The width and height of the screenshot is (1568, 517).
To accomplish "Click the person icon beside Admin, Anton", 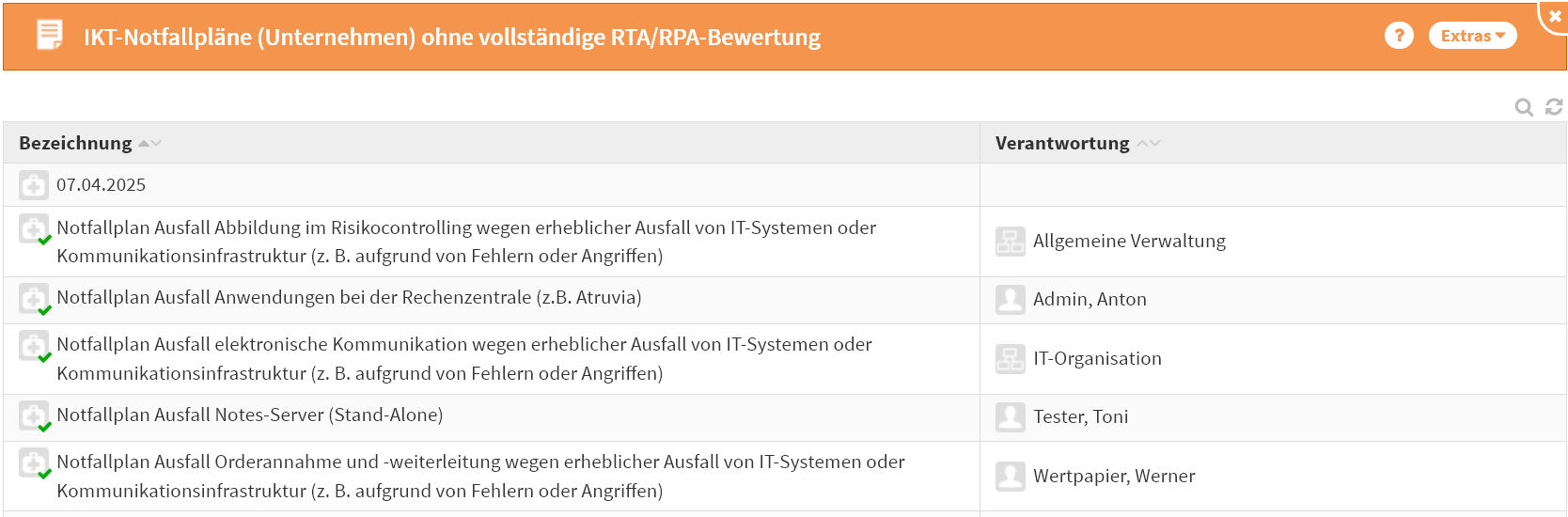I will 1011,300.
